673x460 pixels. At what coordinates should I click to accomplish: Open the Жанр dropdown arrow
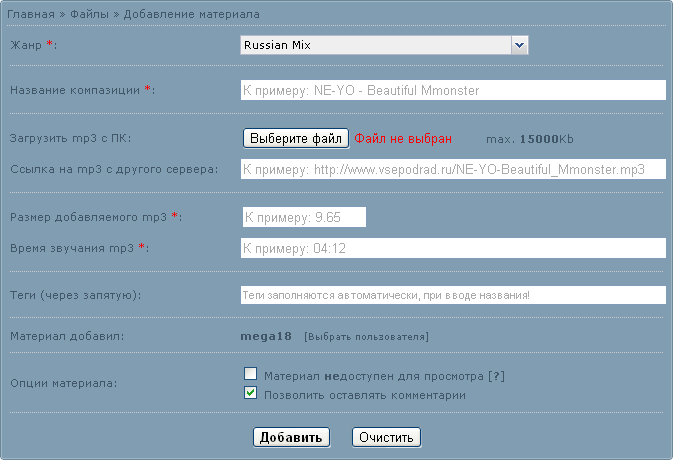tap(519, 45)
